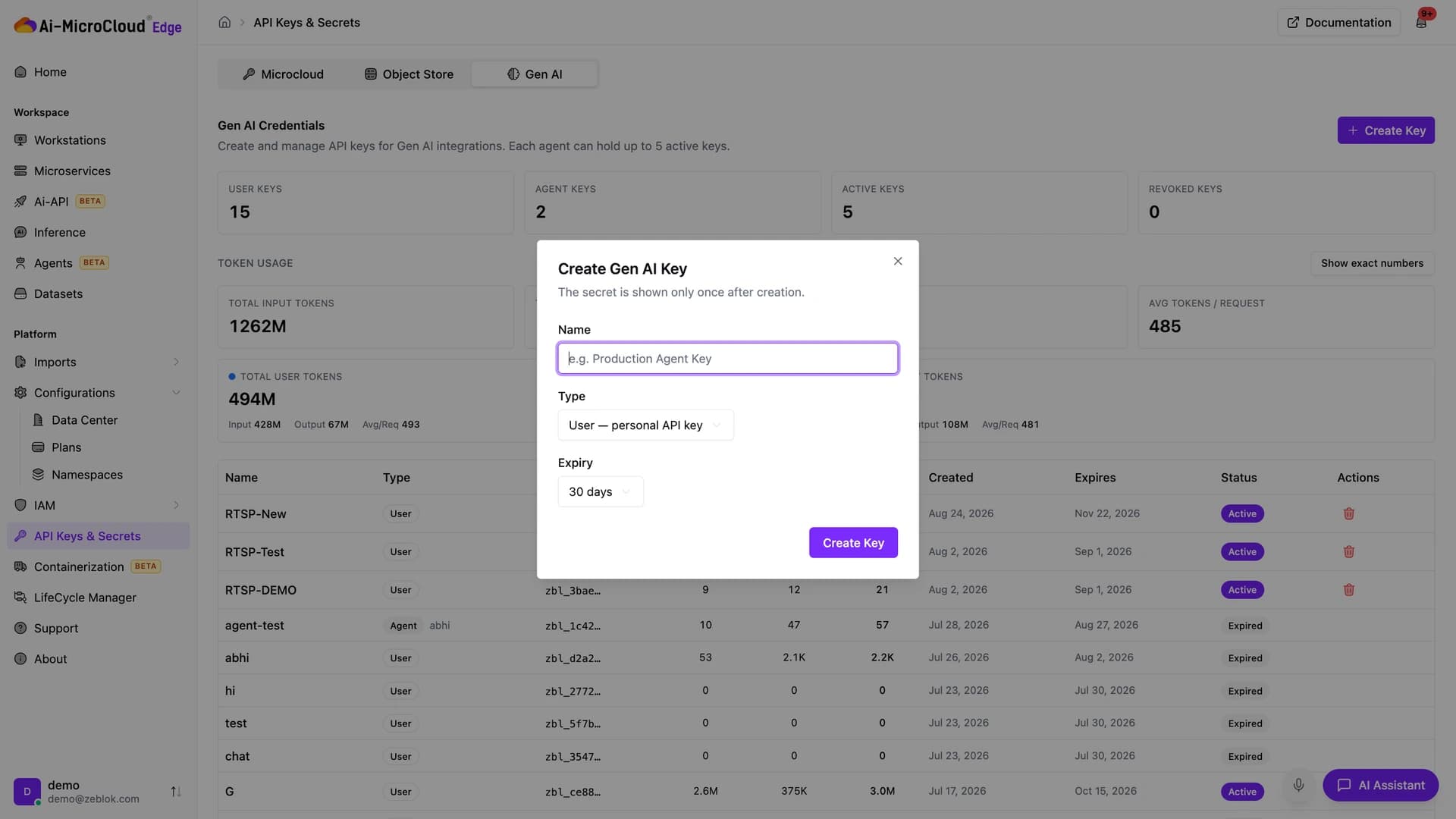The image size is (1456, 819).
Task: Open API Keys & Secrets sidebar item
Action: pyautogui.click(x=98, y=536)
